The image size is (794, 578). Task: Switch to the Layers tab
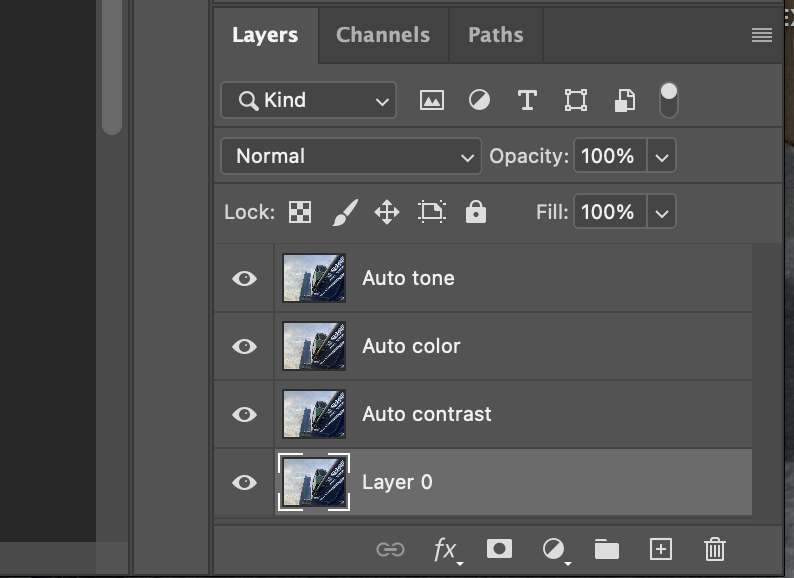tap(265, 35)
